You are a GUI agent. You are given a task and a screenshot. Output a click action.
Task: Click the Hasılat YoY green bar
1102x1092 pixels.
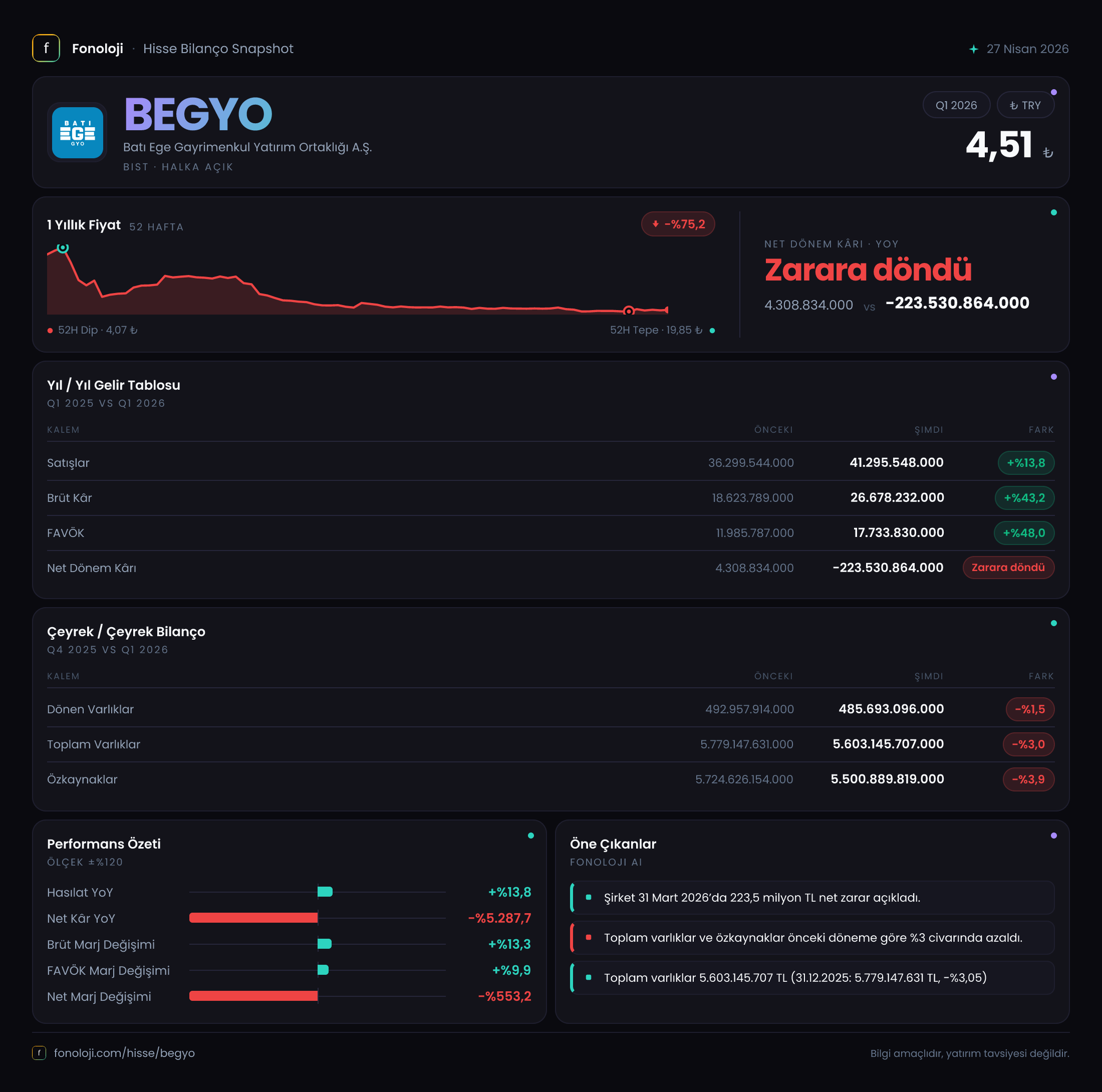tap(325, 892)
